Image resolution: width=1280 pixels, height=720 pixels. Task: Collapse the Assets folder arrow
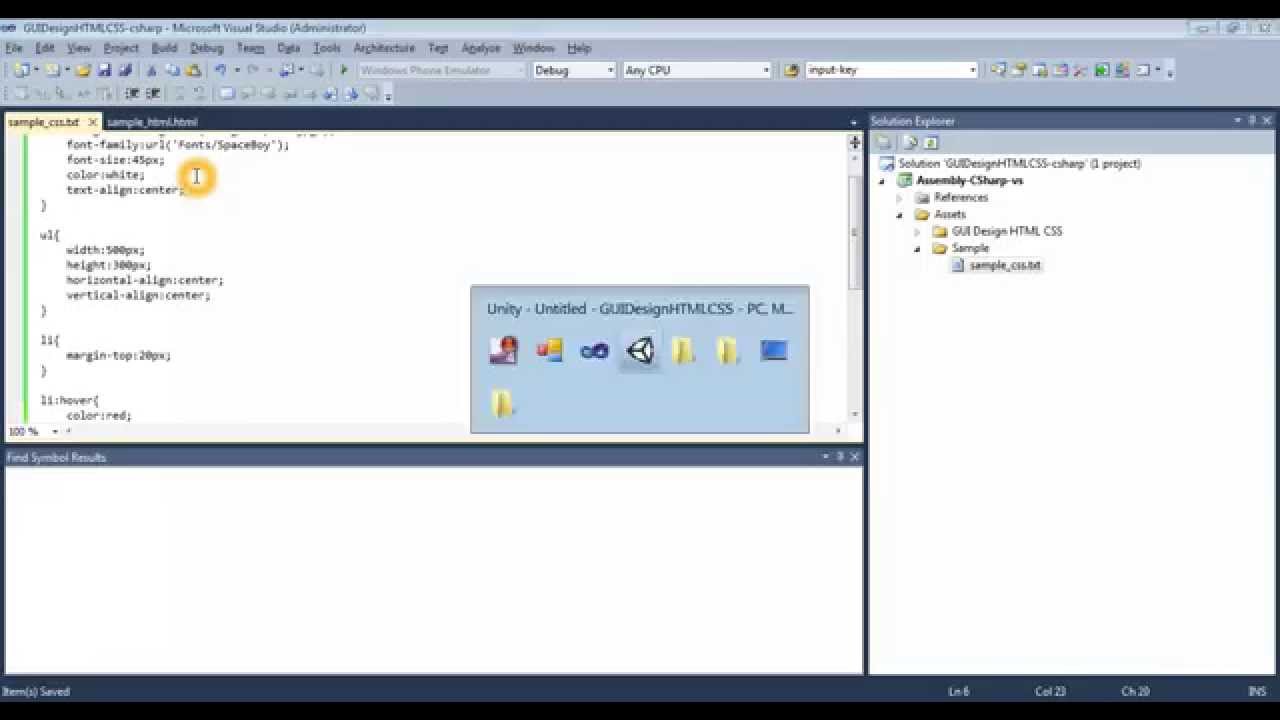pos(900,215)
